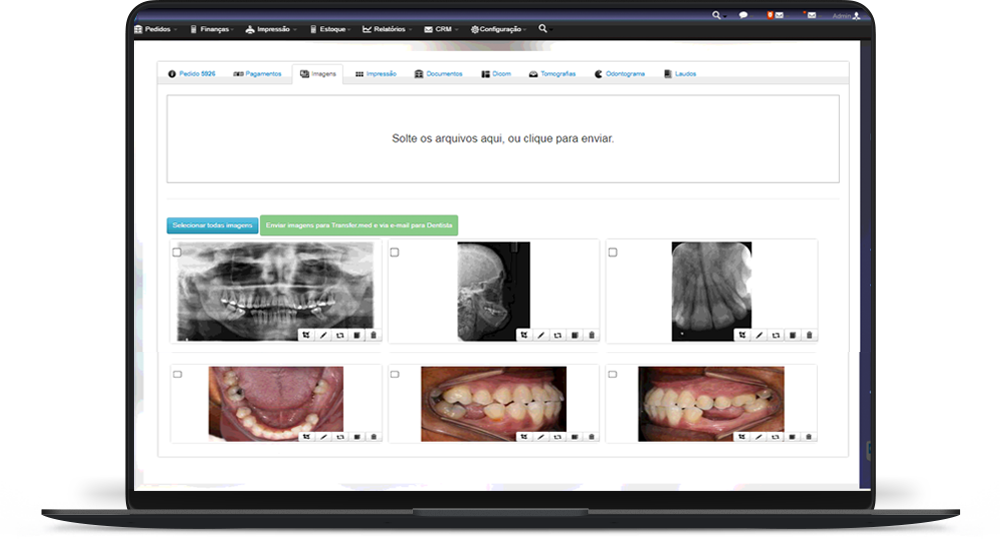Switch to the Odontograma tab

[x=619, y=74]
